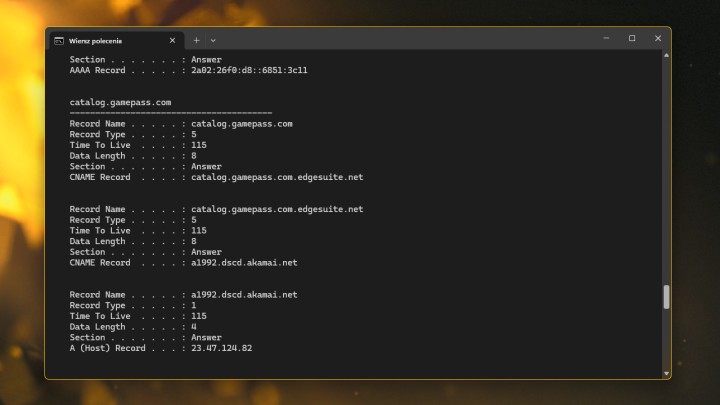The width and height of the screenshot is (720, 405).
Task: Click the scrollbar up arrow
Action: (666, 56)
